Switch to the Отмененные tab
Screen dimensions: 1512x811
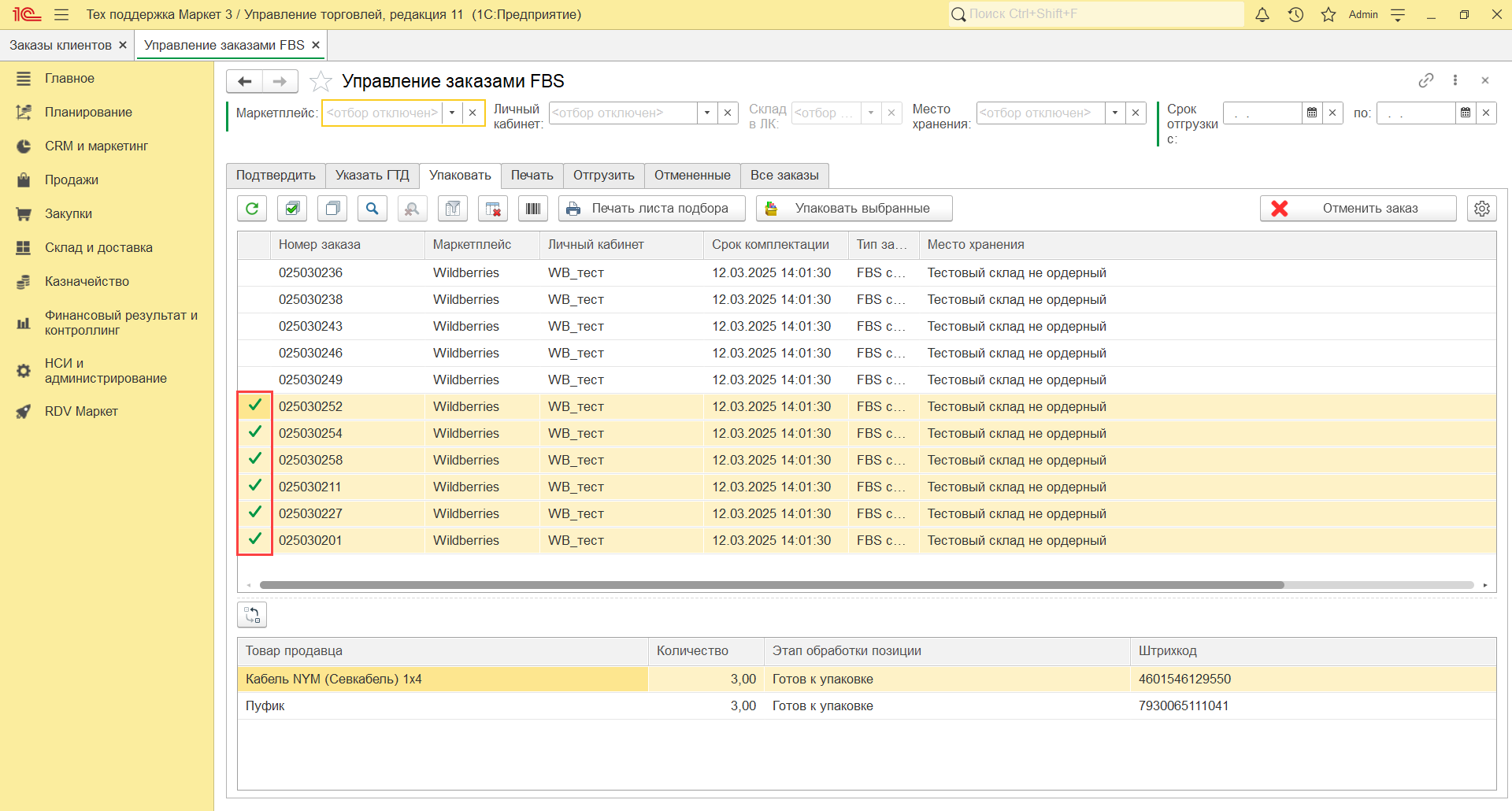click(692, 176)
